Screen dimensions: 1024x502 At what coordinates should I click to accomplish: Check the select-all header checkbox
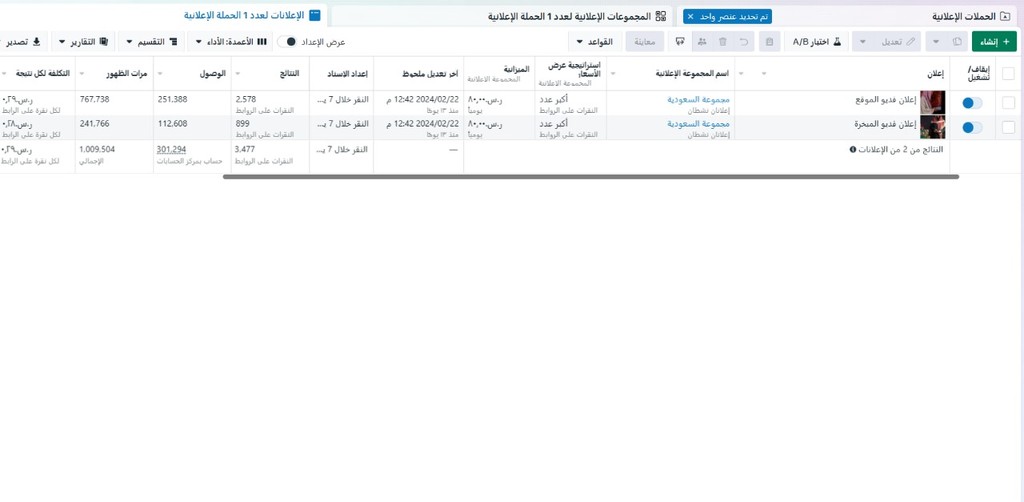pyautogui.click(x=1008, y=73)
